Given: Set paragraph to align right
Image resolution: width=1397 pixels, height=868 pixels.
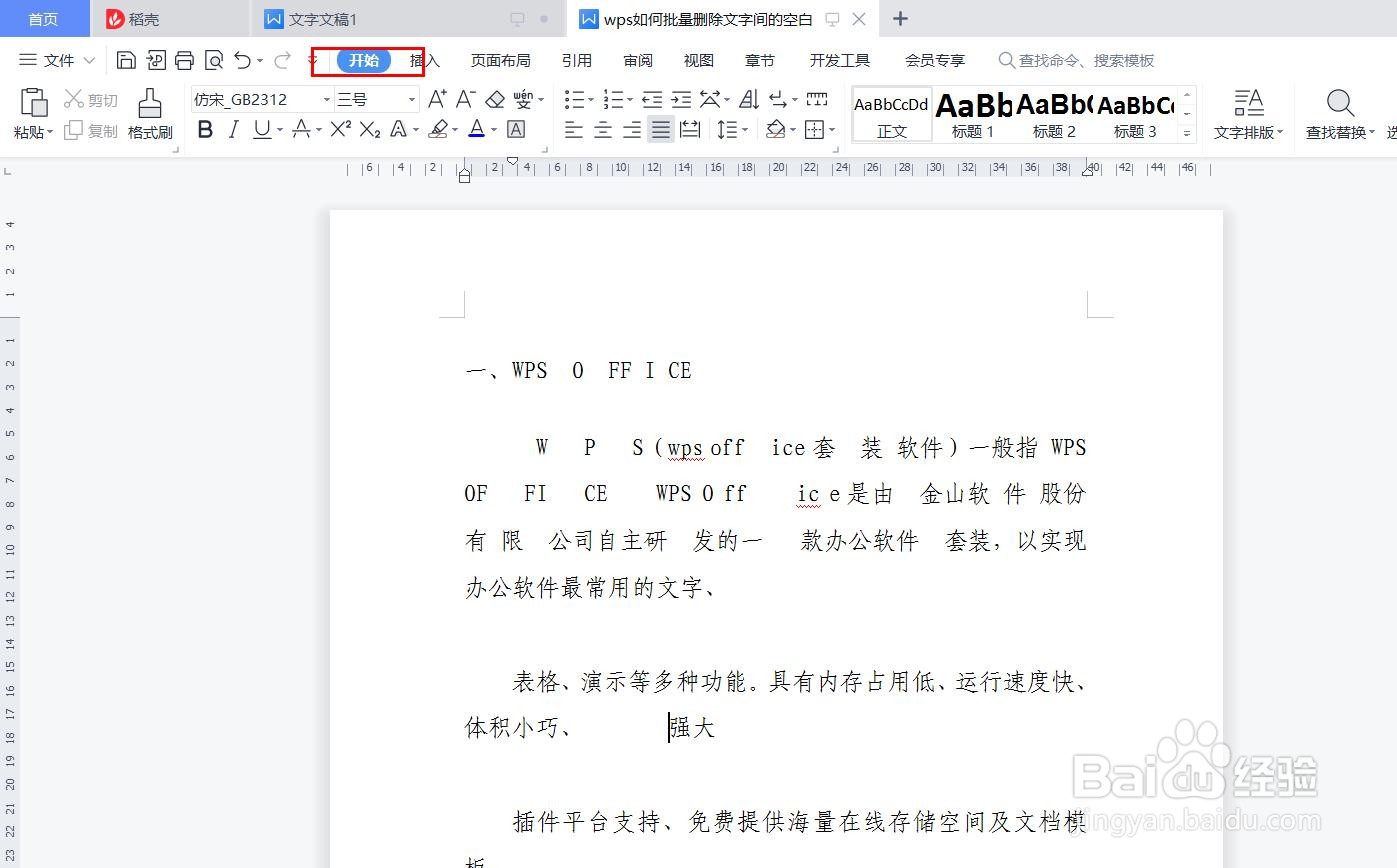Looking at the screenshot, I should (632, 129).
